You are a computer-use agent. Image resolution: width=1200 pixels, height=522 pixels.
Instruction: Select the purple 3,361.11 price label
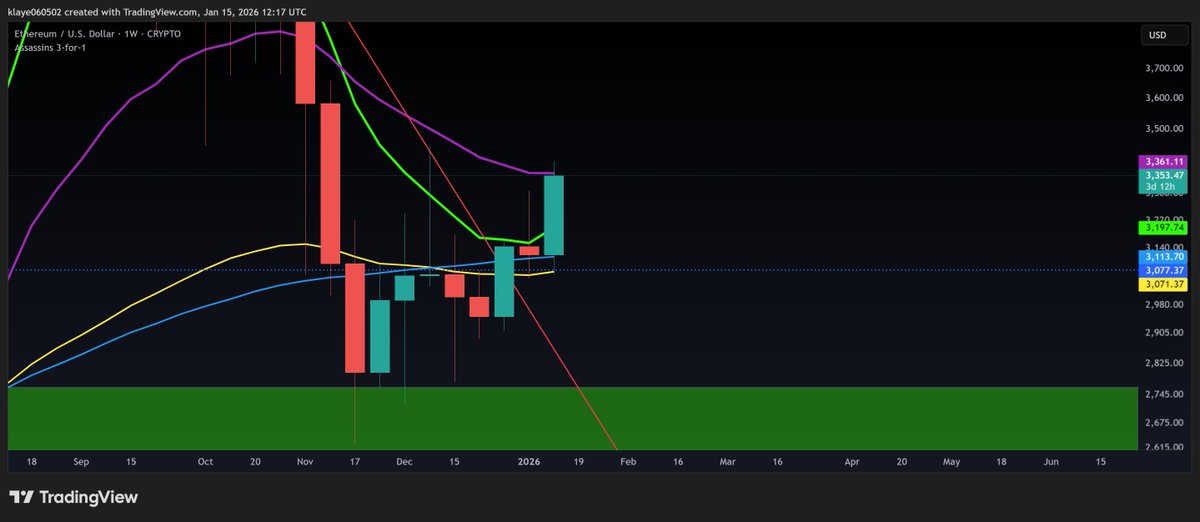coord(1163,162)
